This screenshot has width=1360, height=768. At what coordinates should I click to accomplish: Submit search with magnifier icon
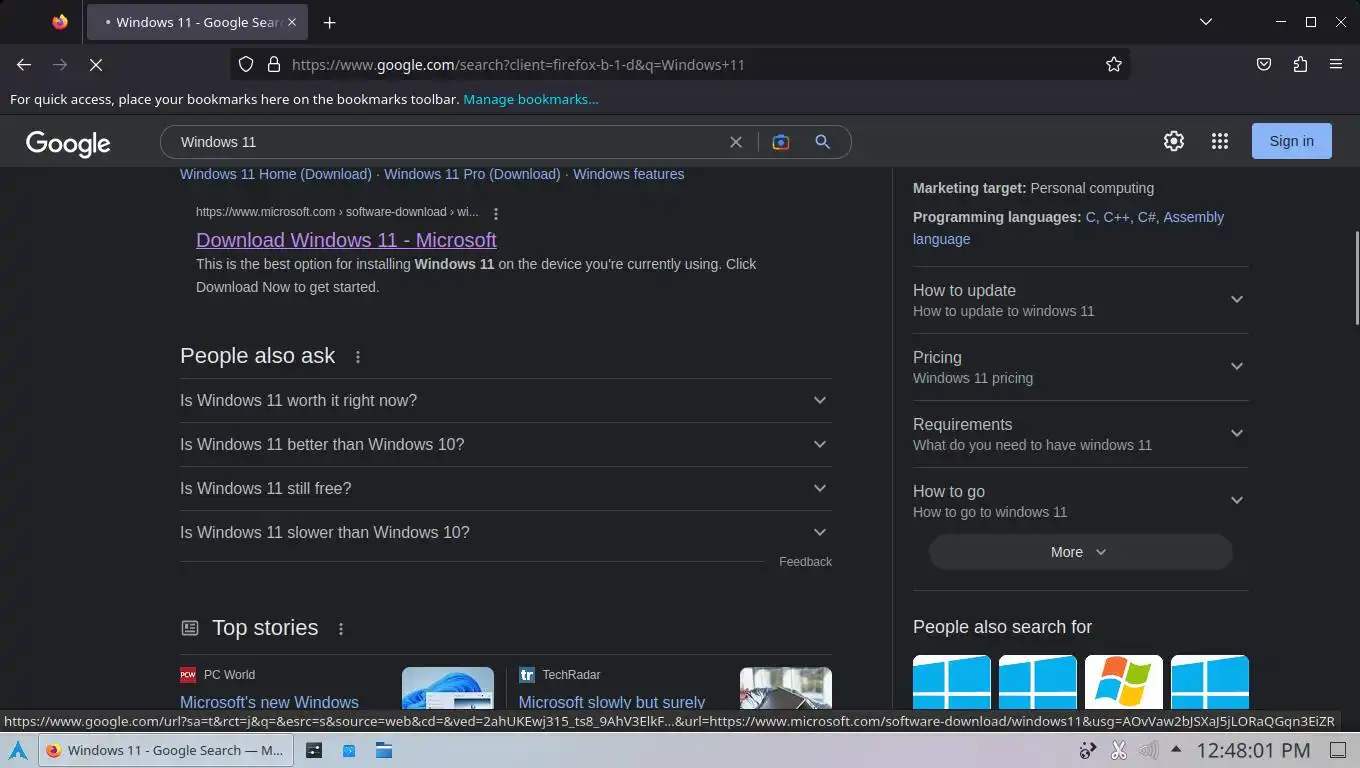click(x=822, y=142)
